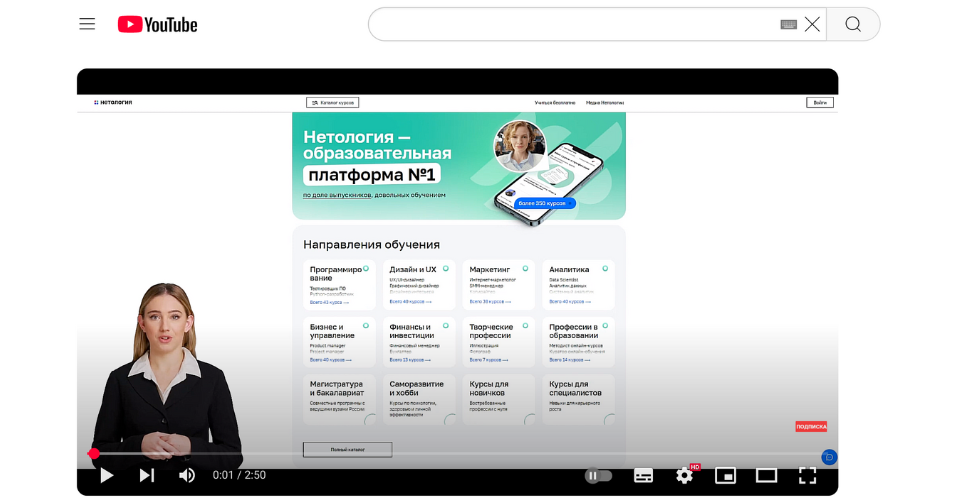Click the 0:01 / 2:50 time display

[x=239, y=475]
